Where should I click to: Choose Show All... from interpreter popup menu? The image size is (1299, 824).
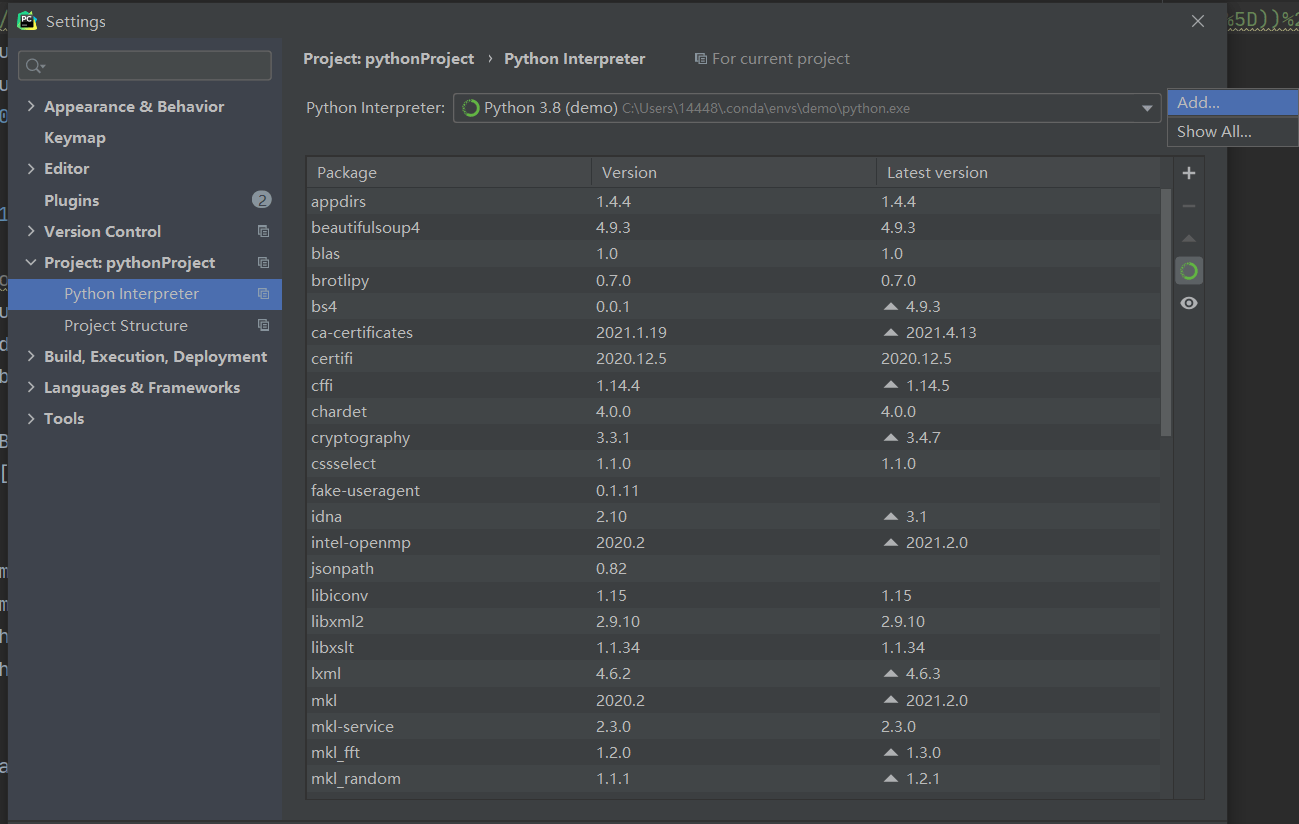coord(1233,131)
